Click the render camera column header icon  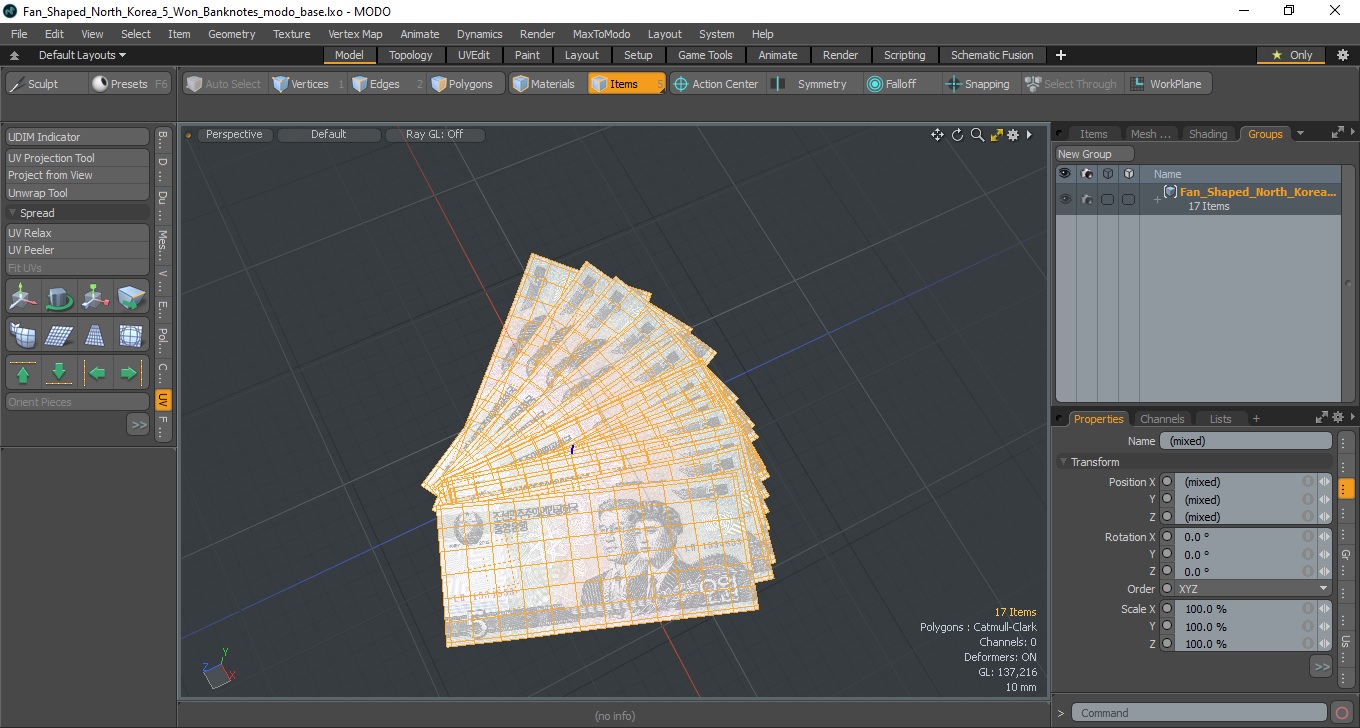1086,174
